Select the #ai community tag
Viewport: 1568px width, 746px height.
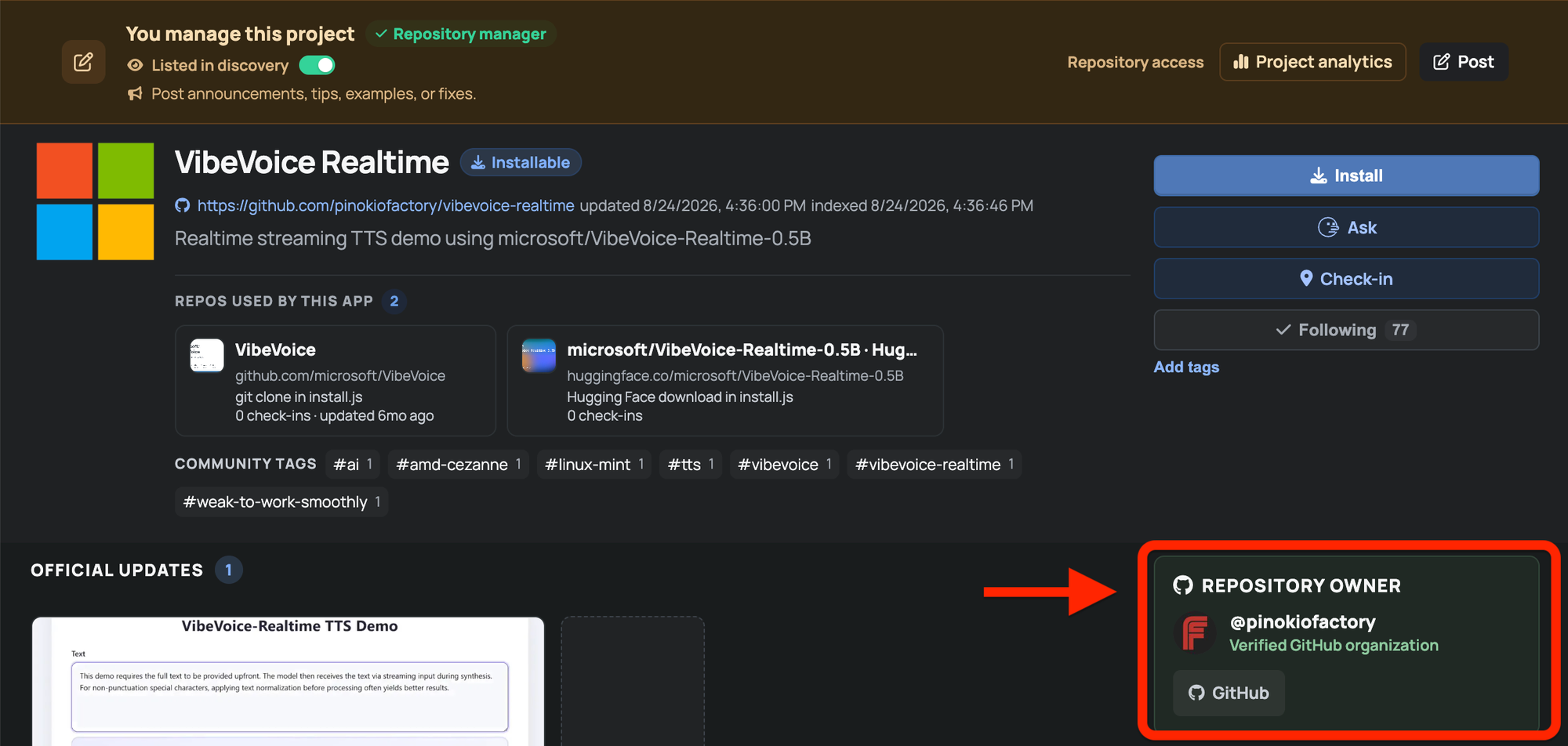coord(353,465)
